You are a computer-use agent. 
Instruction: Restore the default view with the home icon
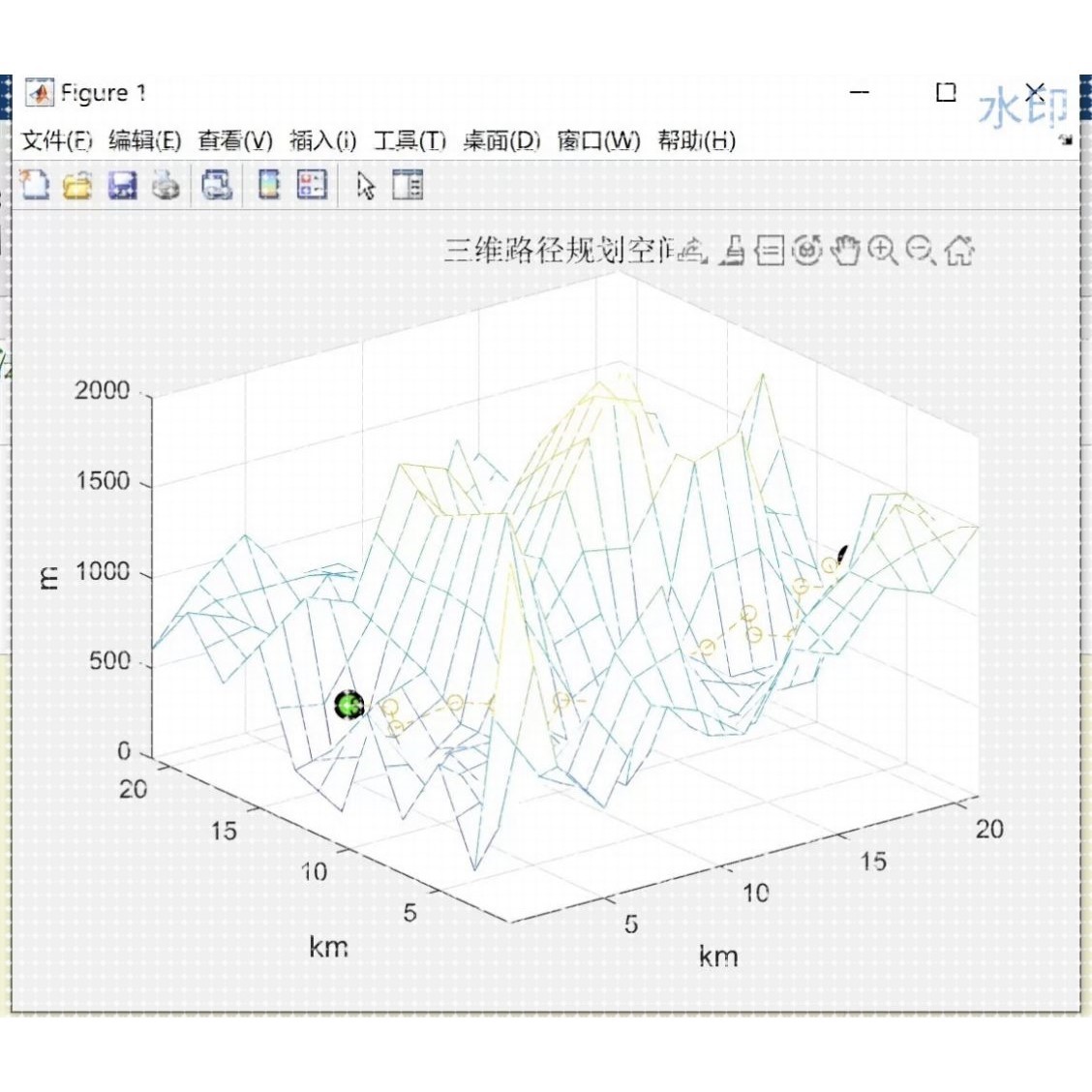click(x=960, y=254)
